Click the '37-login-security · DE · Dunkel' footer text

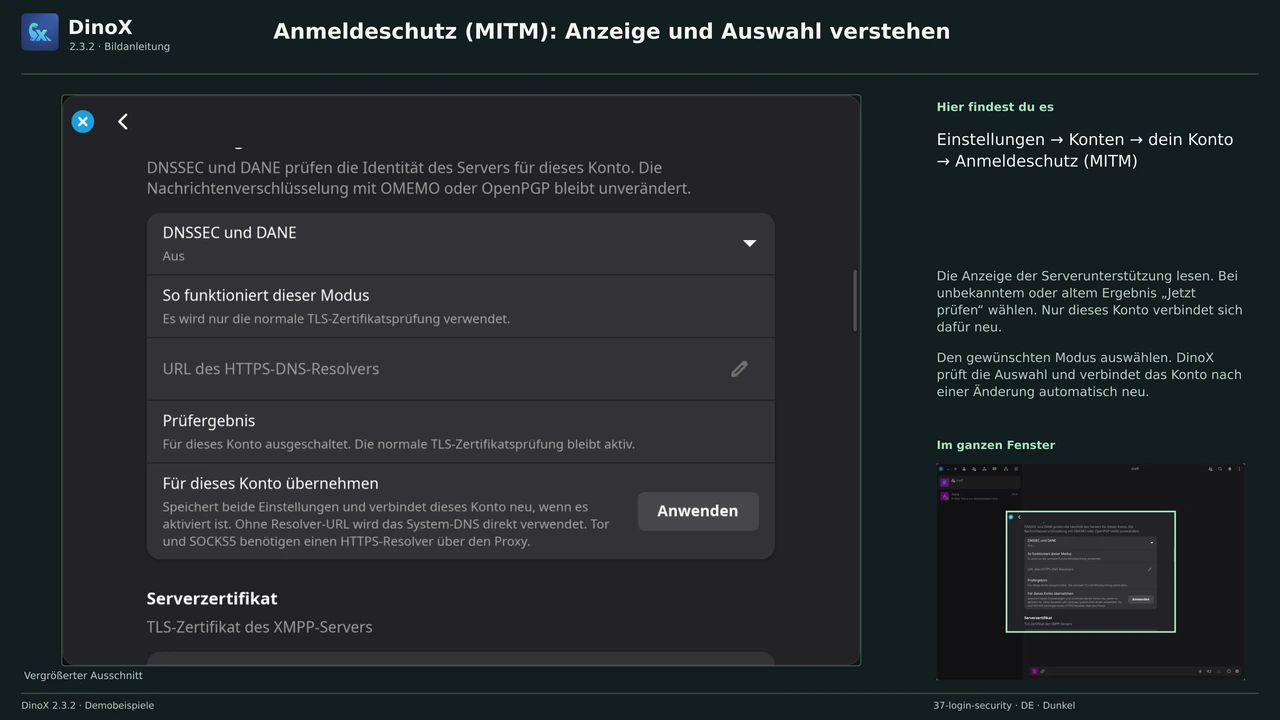[x=1004, y=706]
